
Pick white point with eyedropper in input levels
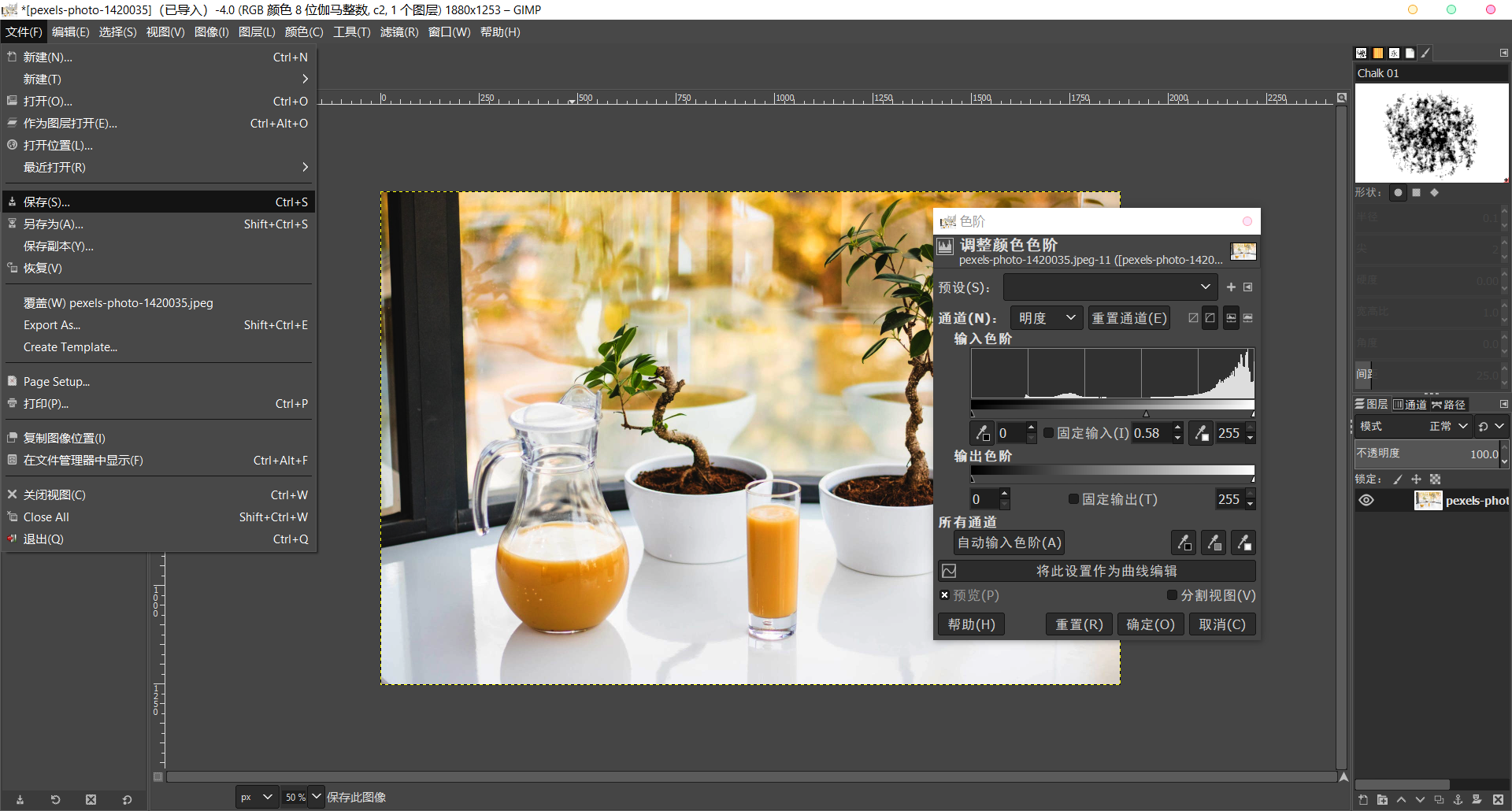(x=1201, y=433)
